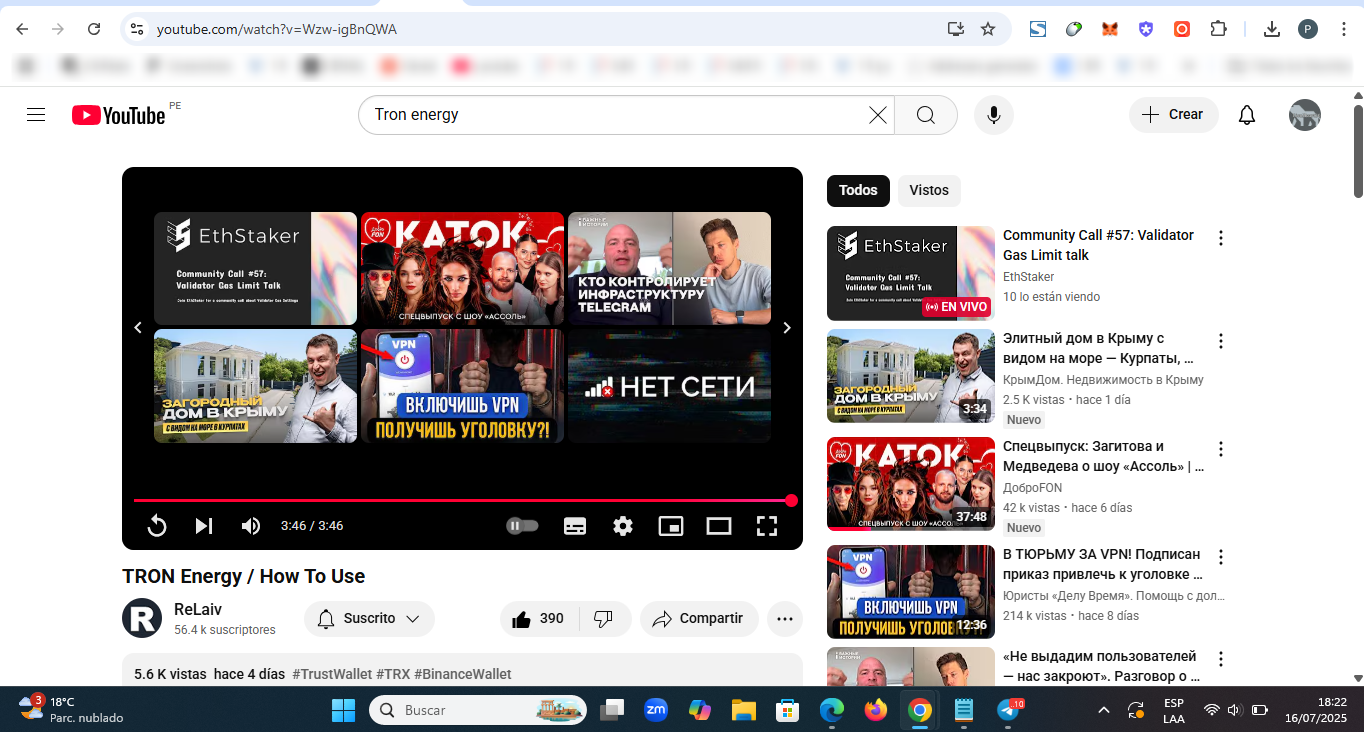Open options for «Не выдадим пользователей» video
The width and height of the screenshot is (1364, 732).
[x=1220, y=659]
